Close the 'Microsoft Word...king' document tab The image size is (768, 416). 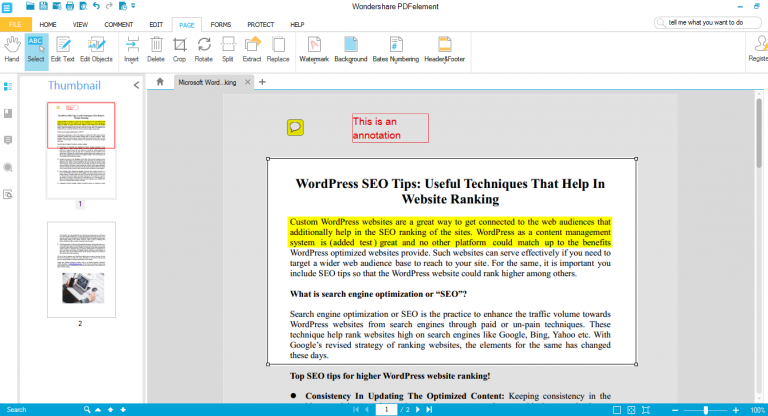247,82
